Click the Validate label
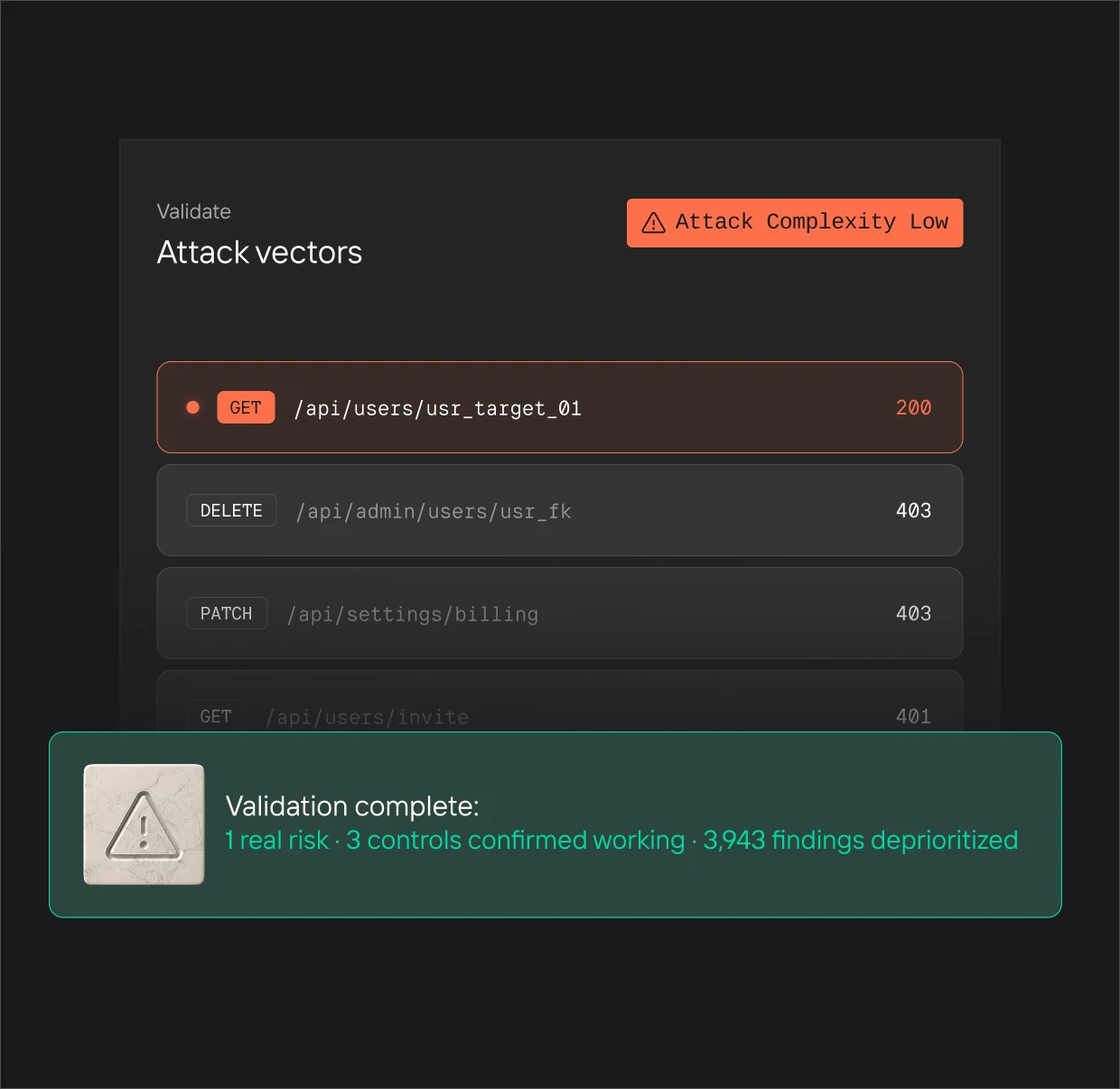1120x1089 pixels. tap(194, 211)
